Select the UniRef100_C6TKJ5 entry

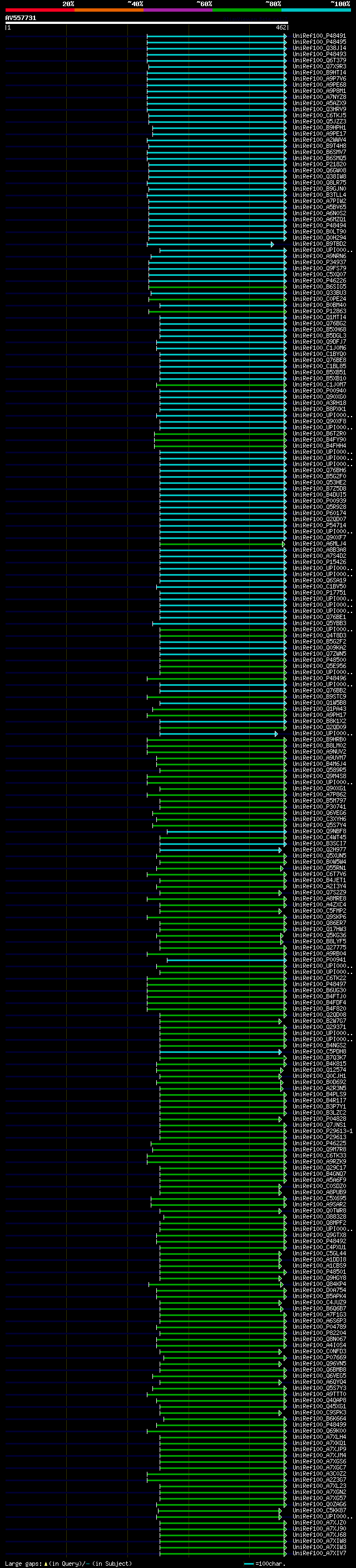point(319,116)
